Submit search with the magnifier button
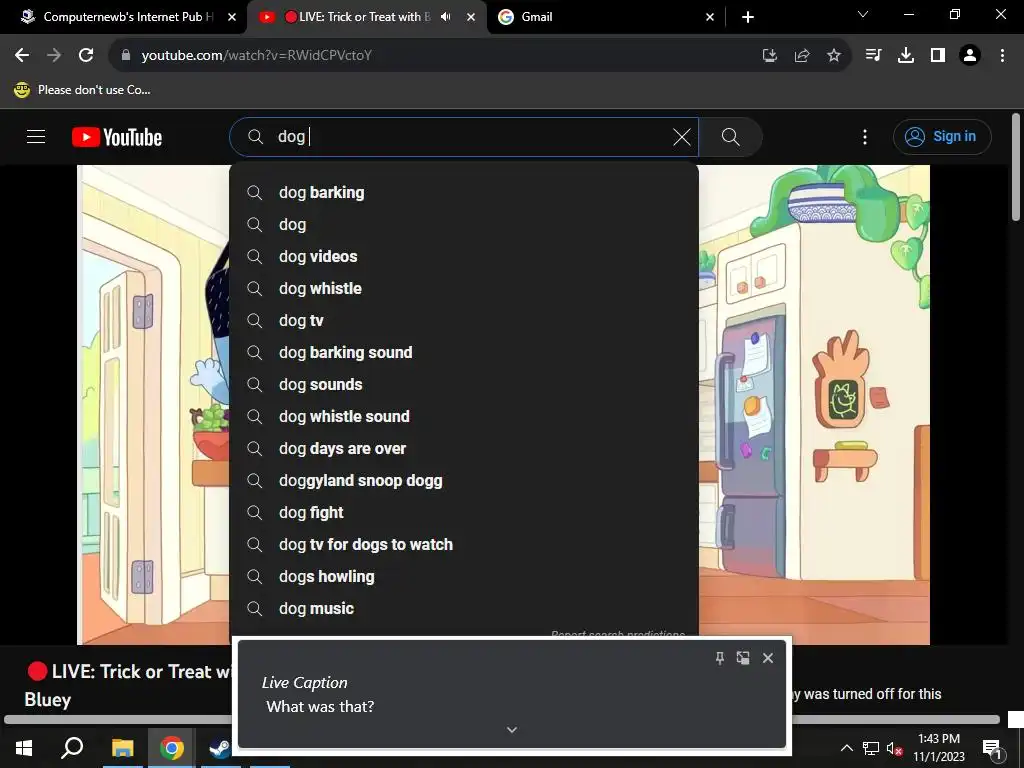 click(x=730, y=136)
